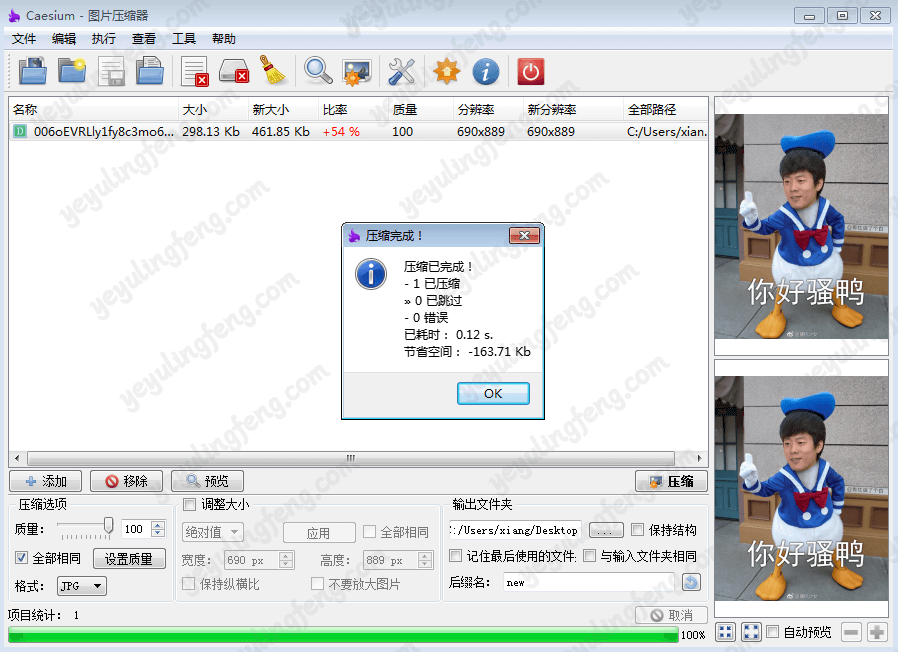Click the quality value spinner arrows
The width and height of the screenshot is (898, 652).
click(159, 529)
